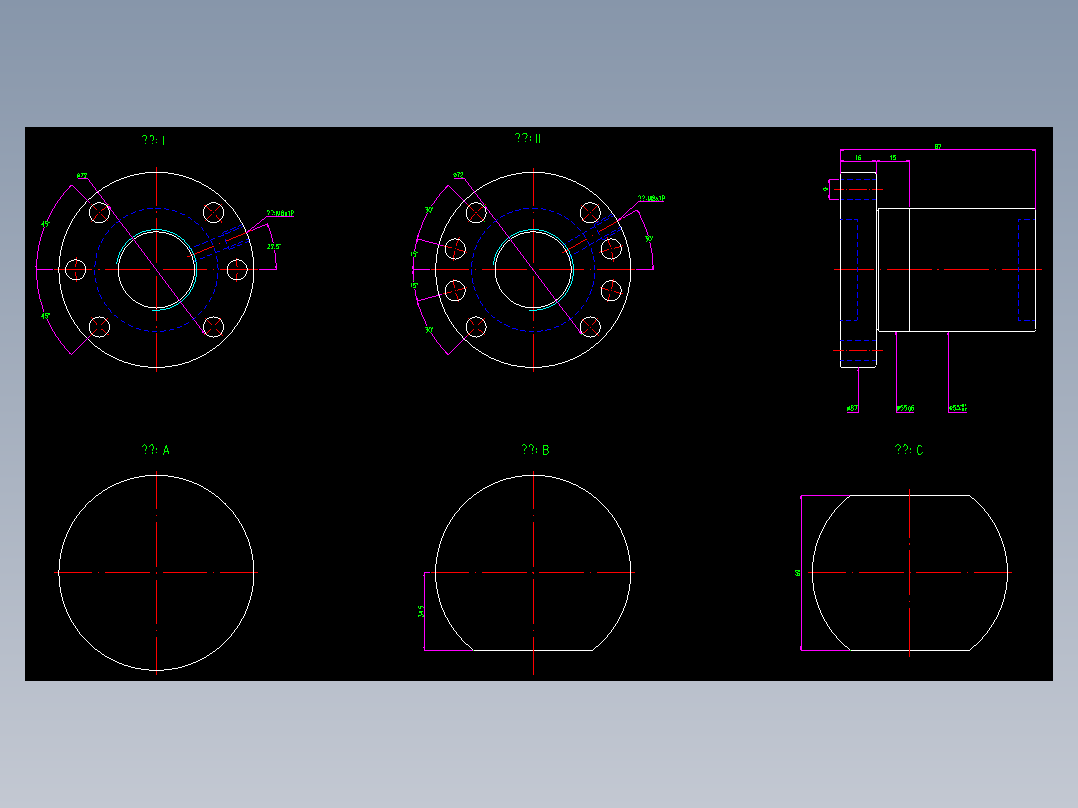Select the top-left bolt hole in view I
This screenshot has height=808, width=1078.
coord(100,212)
